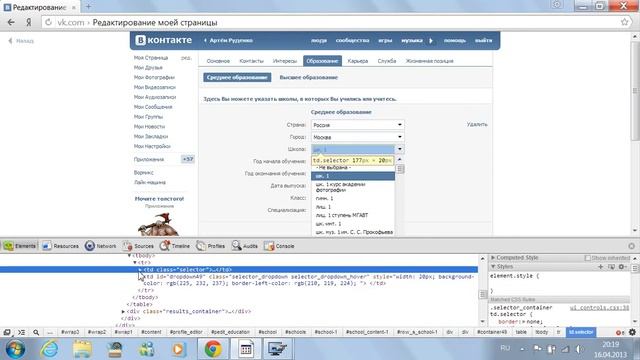
Task: Open the Timeline panel in DevTools
Action: click(175, 246)
